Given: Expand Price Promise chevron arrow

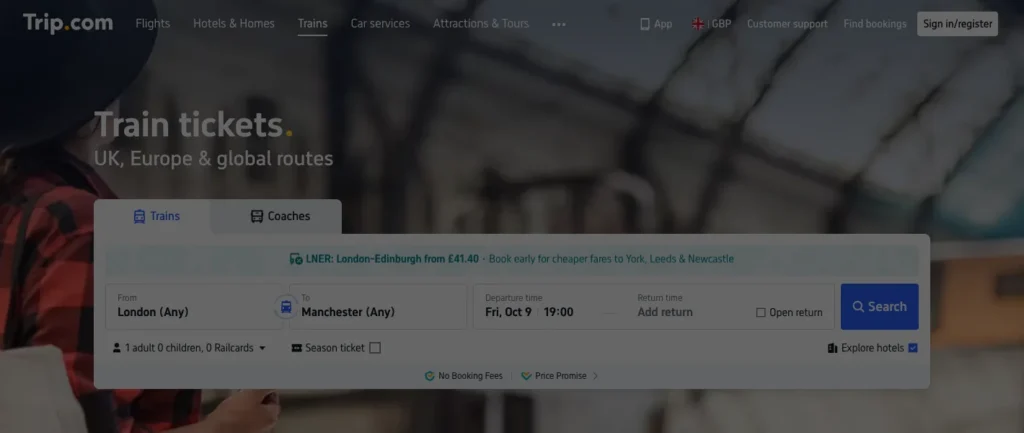Looking at the screenshot, I should pos(595,376).
